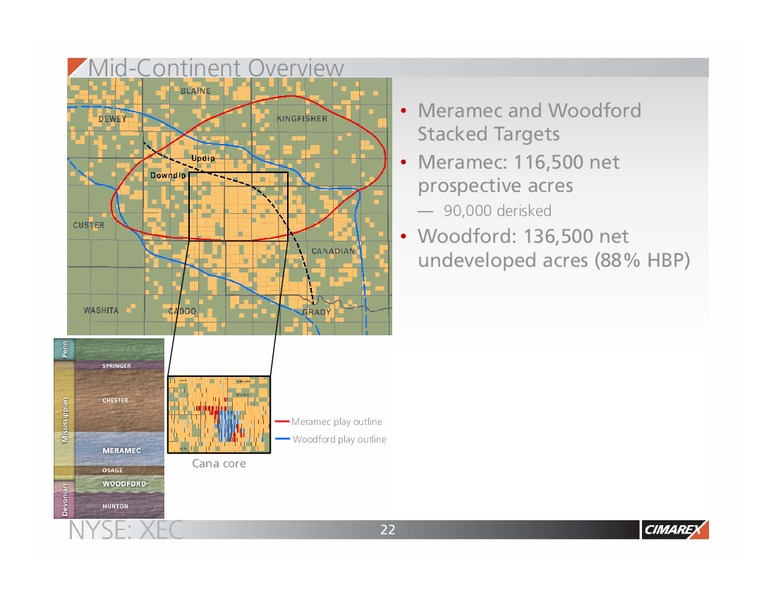
Task: Click the WASHITA county label
Action: [x=101, y=310]
